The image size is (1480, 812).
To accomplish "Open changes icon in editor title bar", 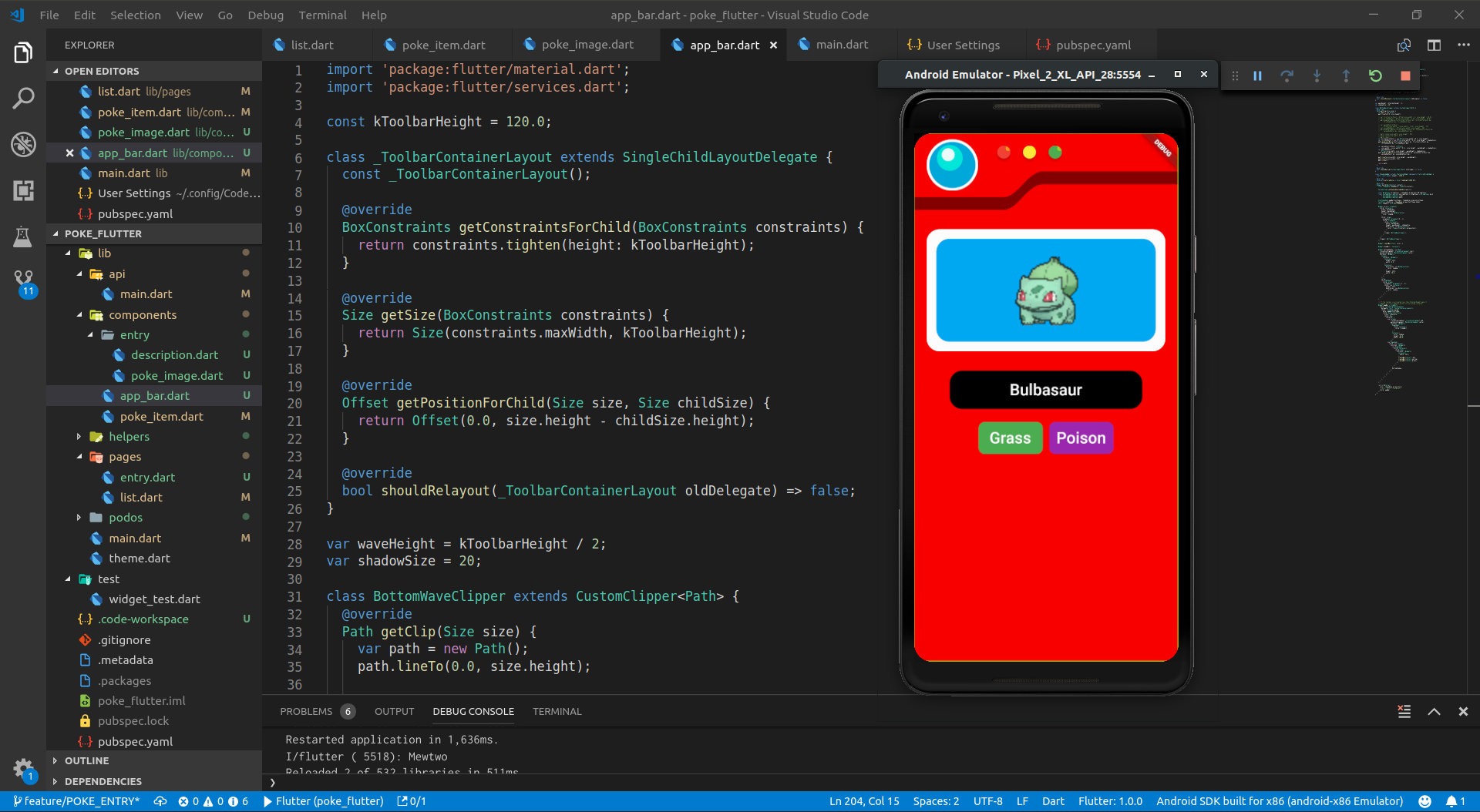I will point(1404,45).
